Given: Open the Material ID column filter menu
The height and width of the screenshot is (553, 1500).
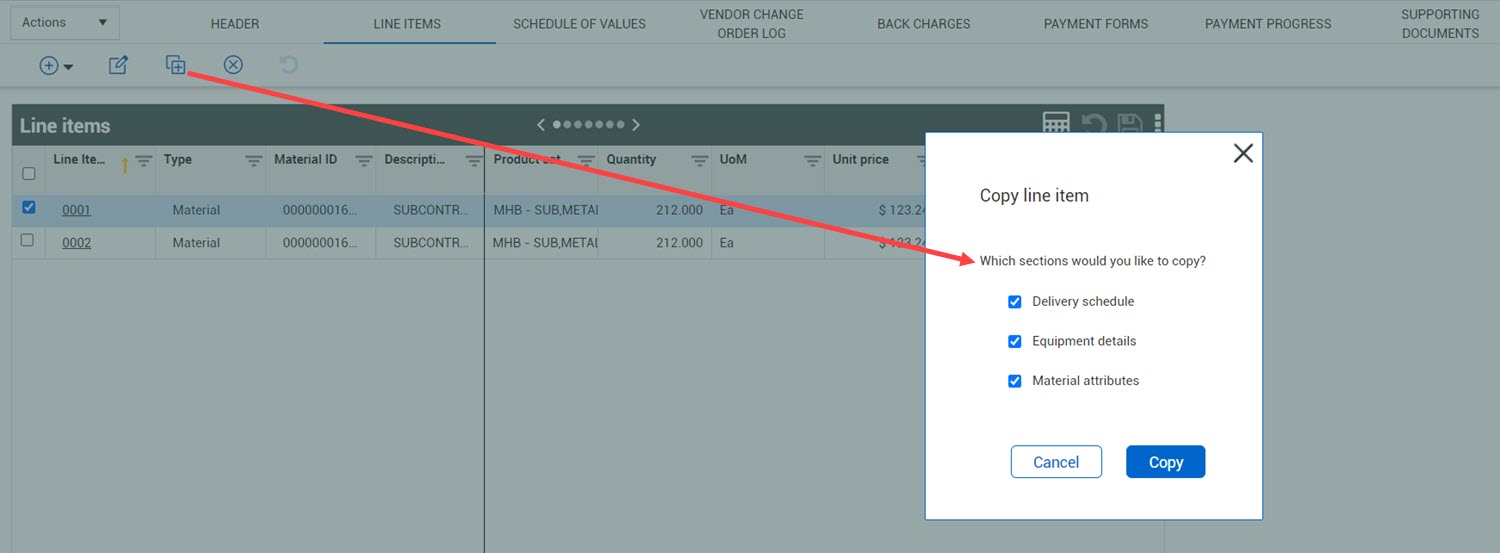Looking at the screenshot, I should [364, 160].
